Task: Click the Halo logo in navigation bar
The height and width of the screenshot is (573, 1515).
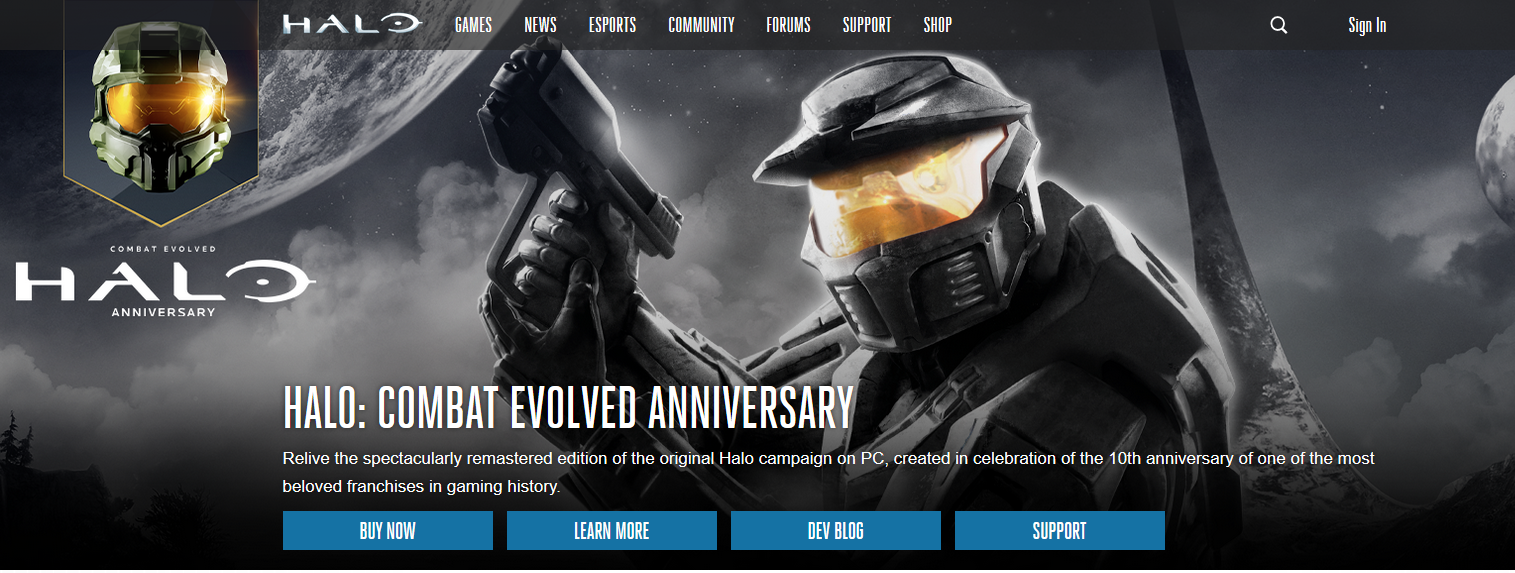Action: pos(352,24)
